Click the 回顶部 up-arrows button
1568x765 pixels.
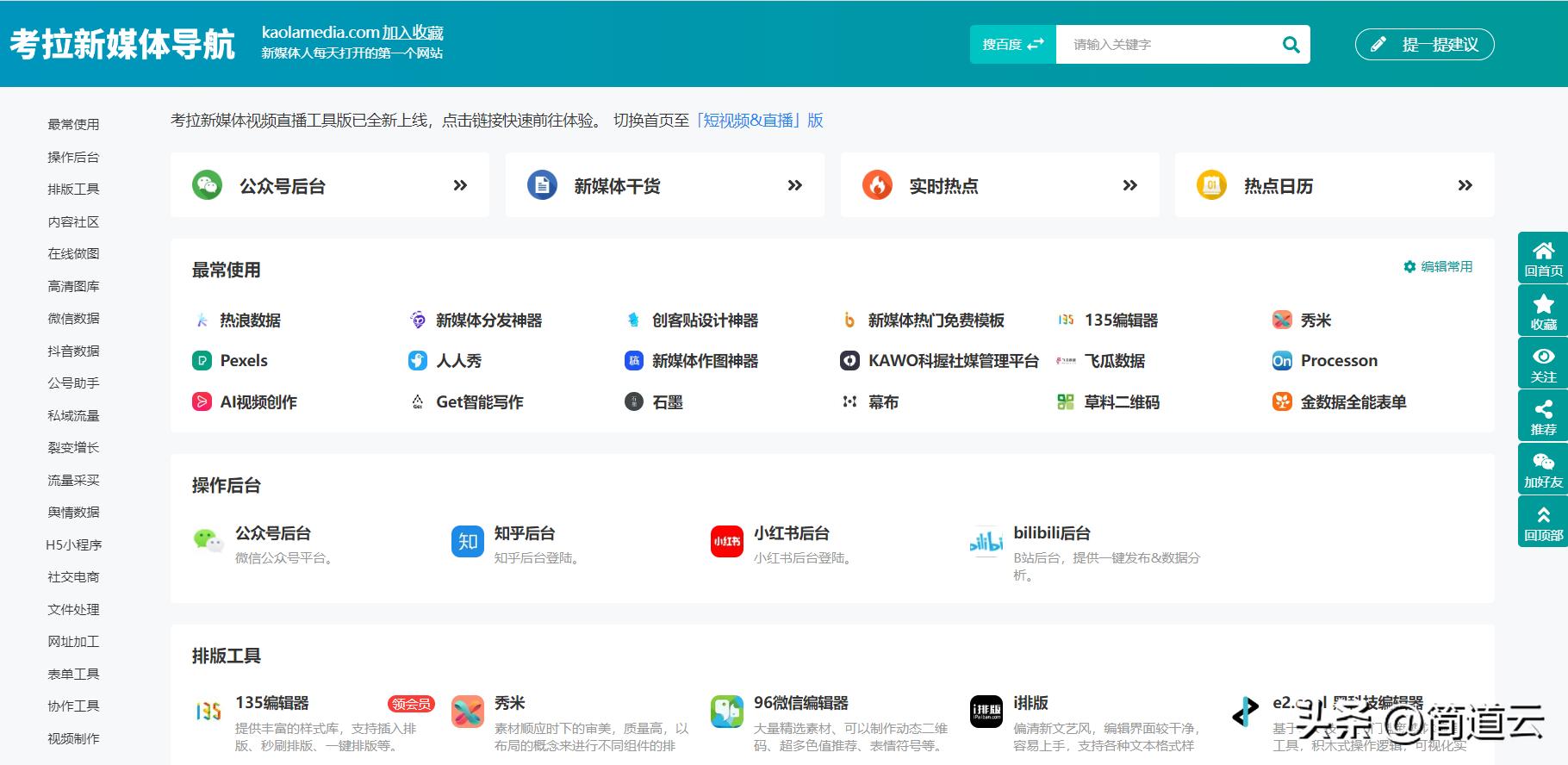click(1543, 522)
